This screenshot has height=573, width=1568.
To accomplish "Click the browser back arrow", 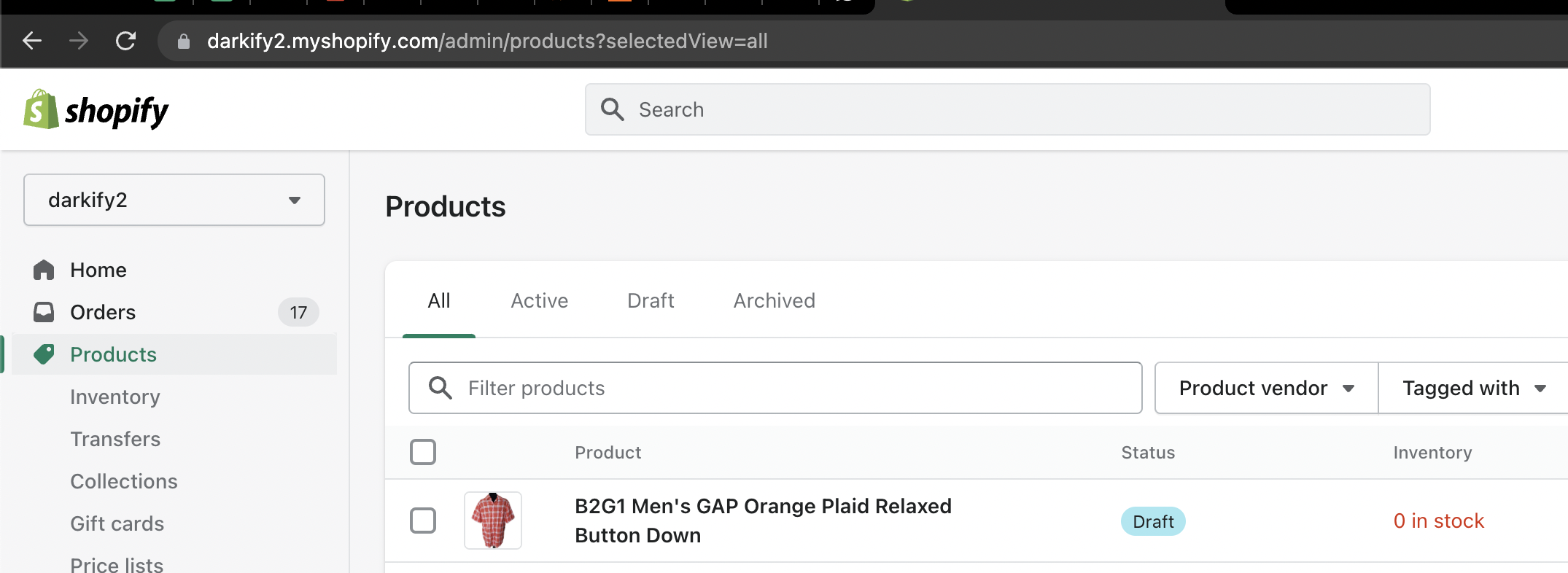I will point(32,41).
